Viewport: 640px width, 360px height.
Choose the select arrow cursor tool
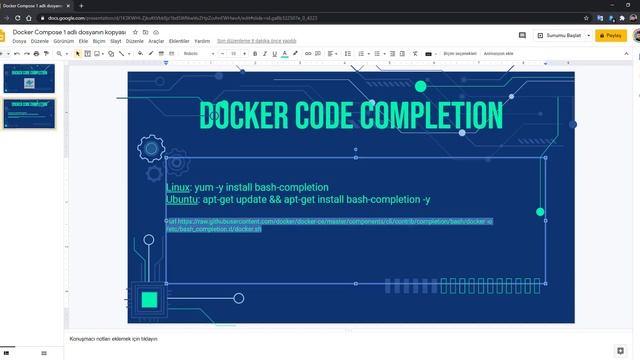pyautogui.click(x=78, y=53)
